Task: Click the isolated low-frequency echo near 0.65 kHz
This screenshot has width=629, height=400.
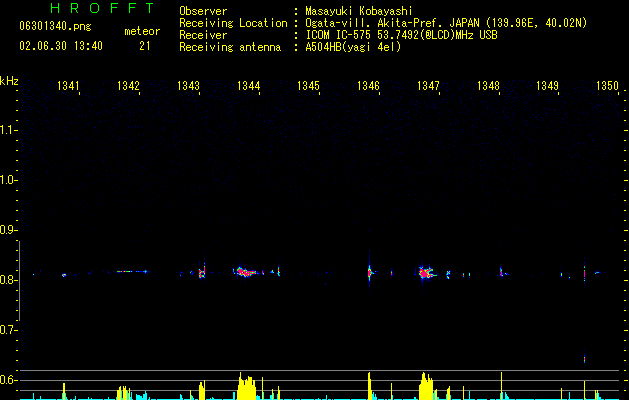Action: [x=584, y=358]
